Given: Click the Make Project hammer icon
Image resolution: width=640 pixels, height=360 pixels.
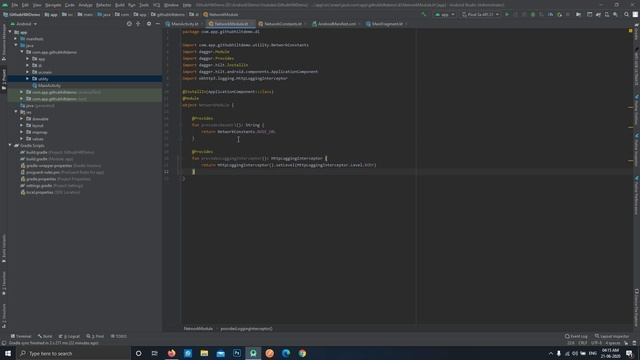Looking at the screenshot, I should coord(424,14).
